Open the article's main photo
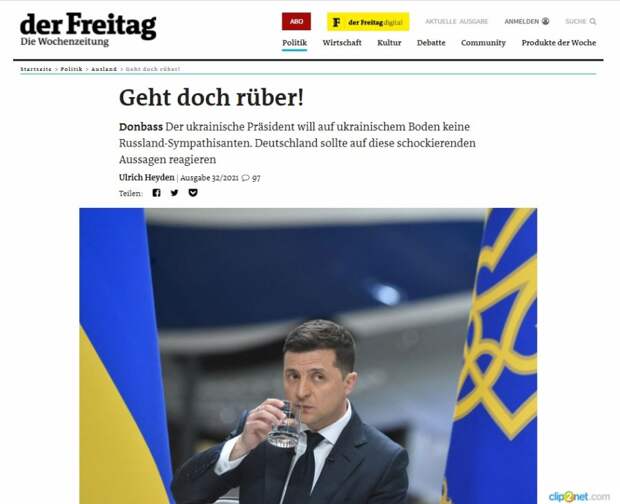 click(308, 356)
